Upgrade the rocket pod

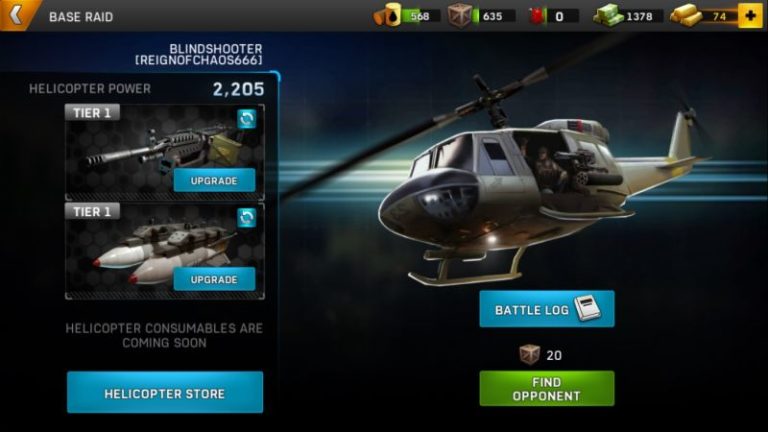click(214, 279)
